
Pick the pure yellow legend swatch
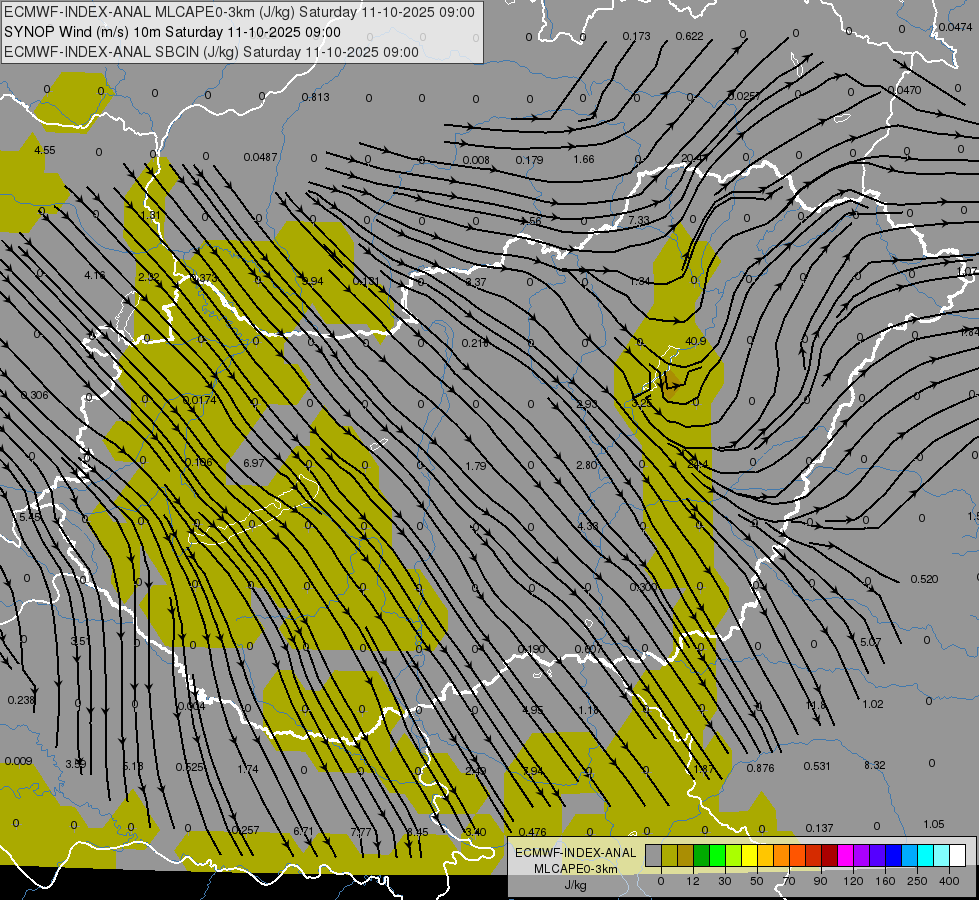(x=750, y=855)
